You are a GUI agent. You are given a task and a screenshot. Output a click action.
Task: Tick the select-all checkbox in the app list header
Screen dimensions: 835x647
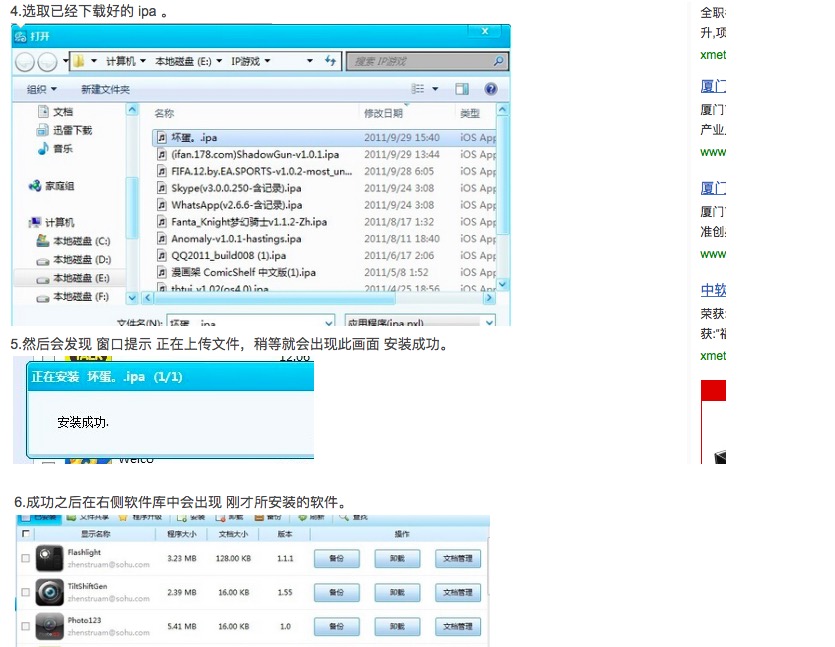25,534
